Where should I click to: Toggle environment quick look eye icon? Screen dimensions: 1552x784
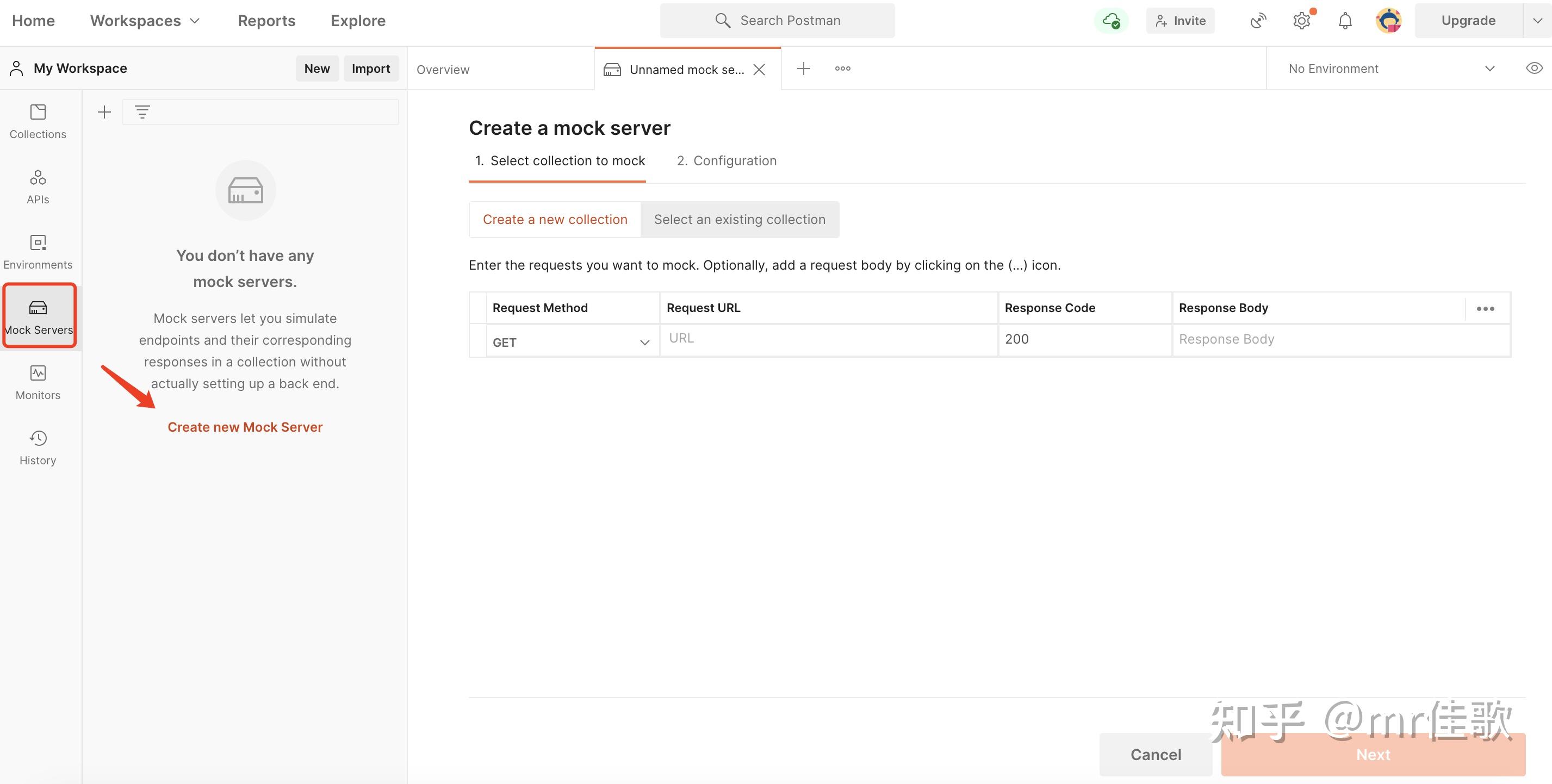coord(1534,68)
